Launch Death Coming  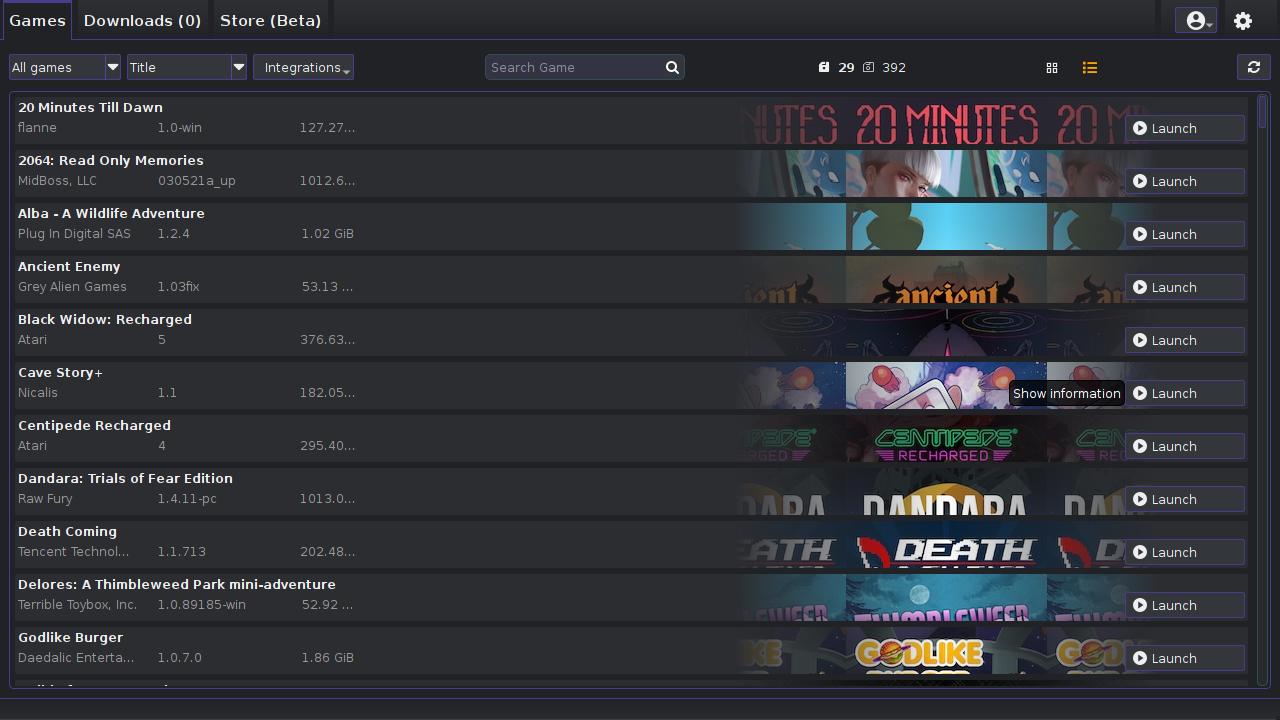1185,552
